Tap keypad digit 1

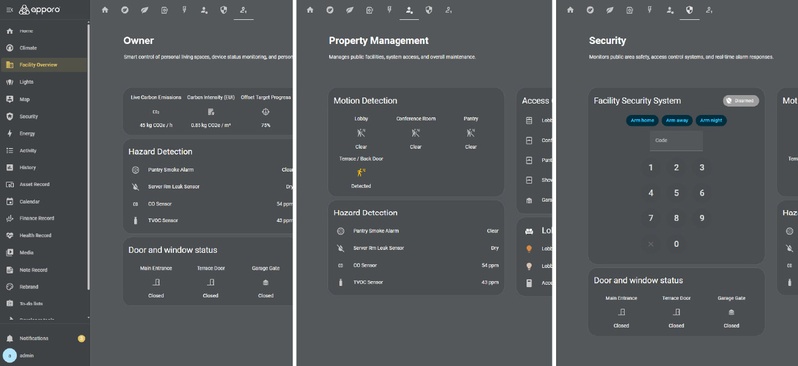pyautogui.click(x=650, y=168)
